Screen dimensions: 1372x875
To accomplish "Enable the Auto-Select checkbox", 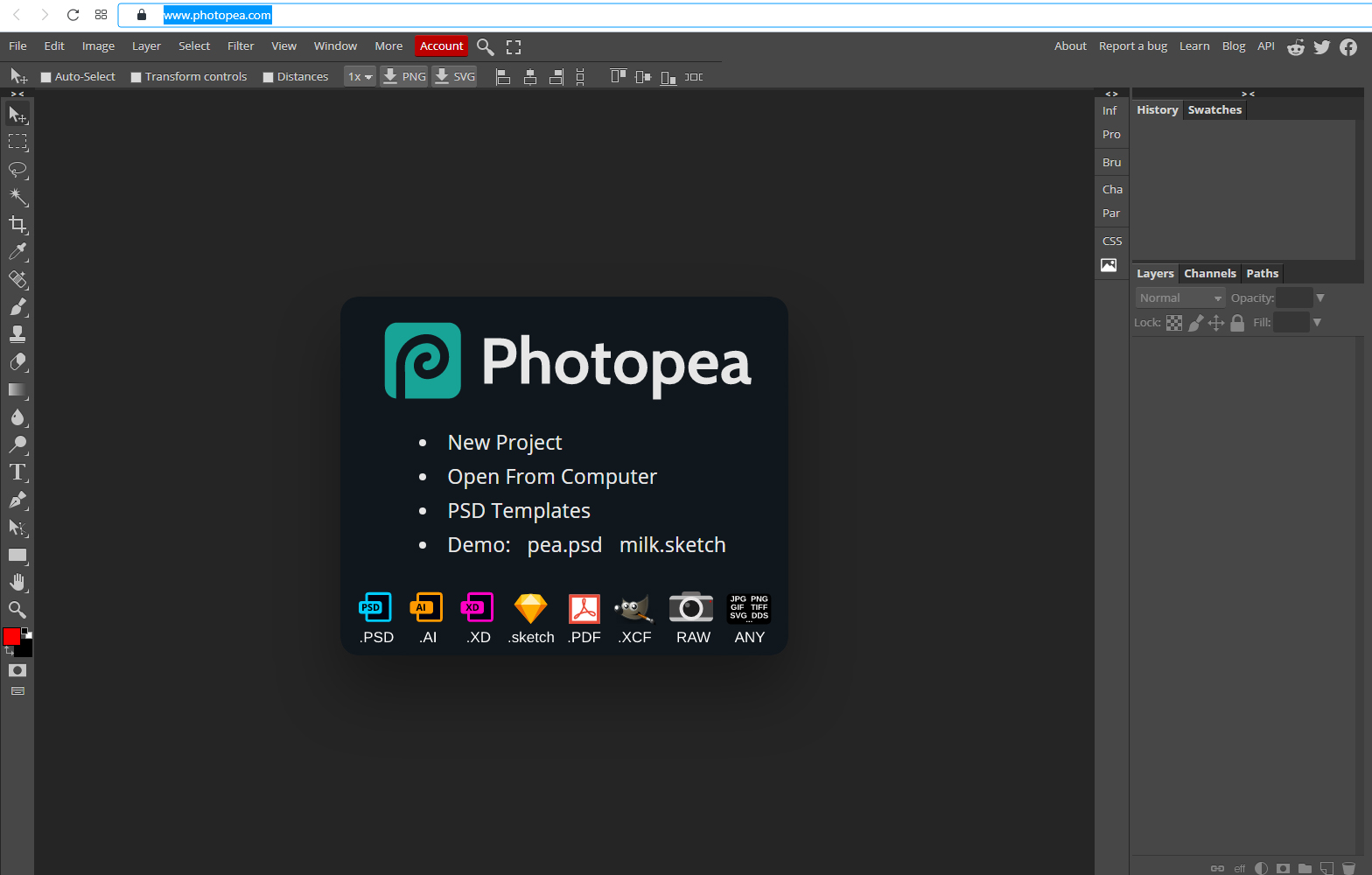I will coord(46,77).
